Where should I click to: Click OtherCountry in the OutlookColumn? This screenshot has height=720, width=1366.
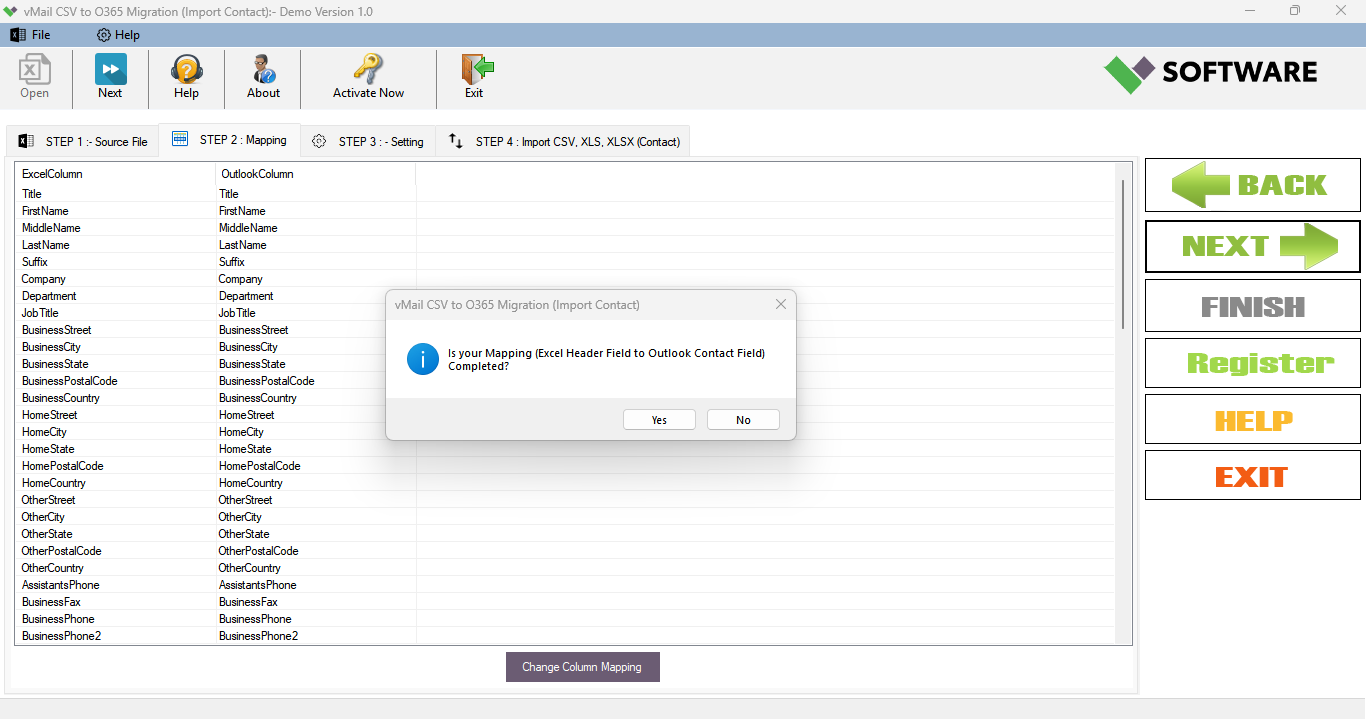tap(250, 568)
